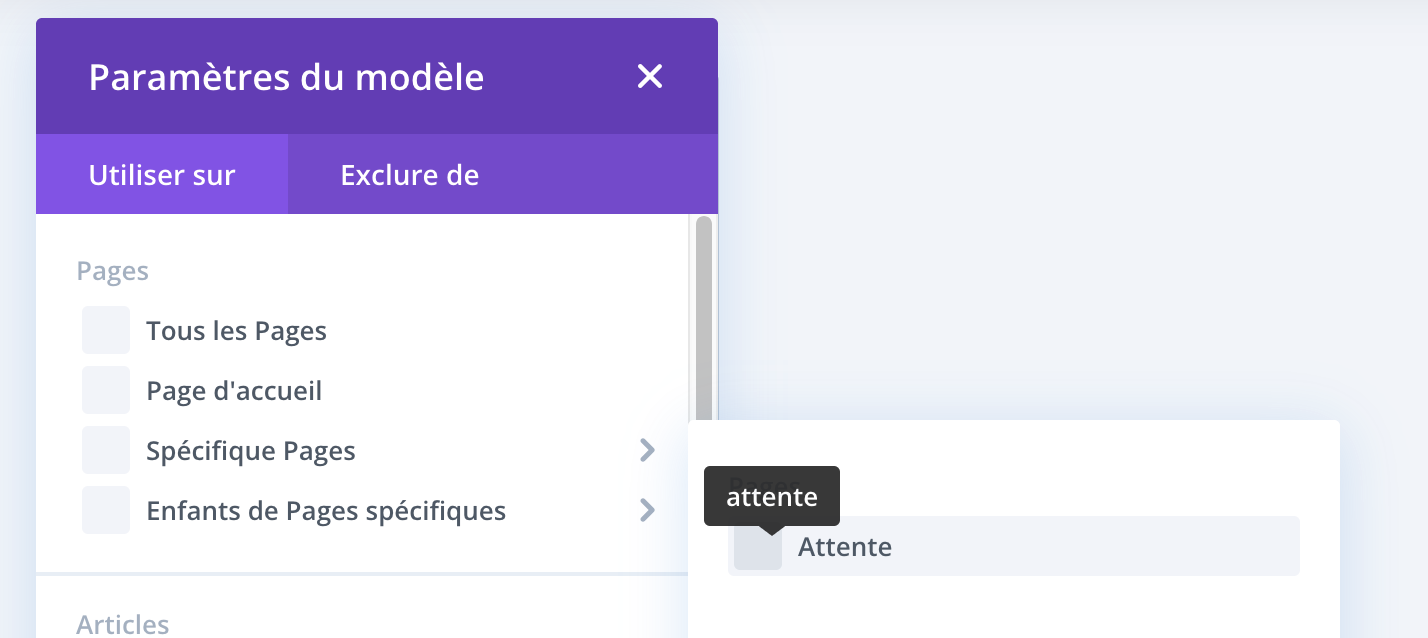Click the dark attente tooltip
The image size is (1428, 638).
tap(772, 496)
